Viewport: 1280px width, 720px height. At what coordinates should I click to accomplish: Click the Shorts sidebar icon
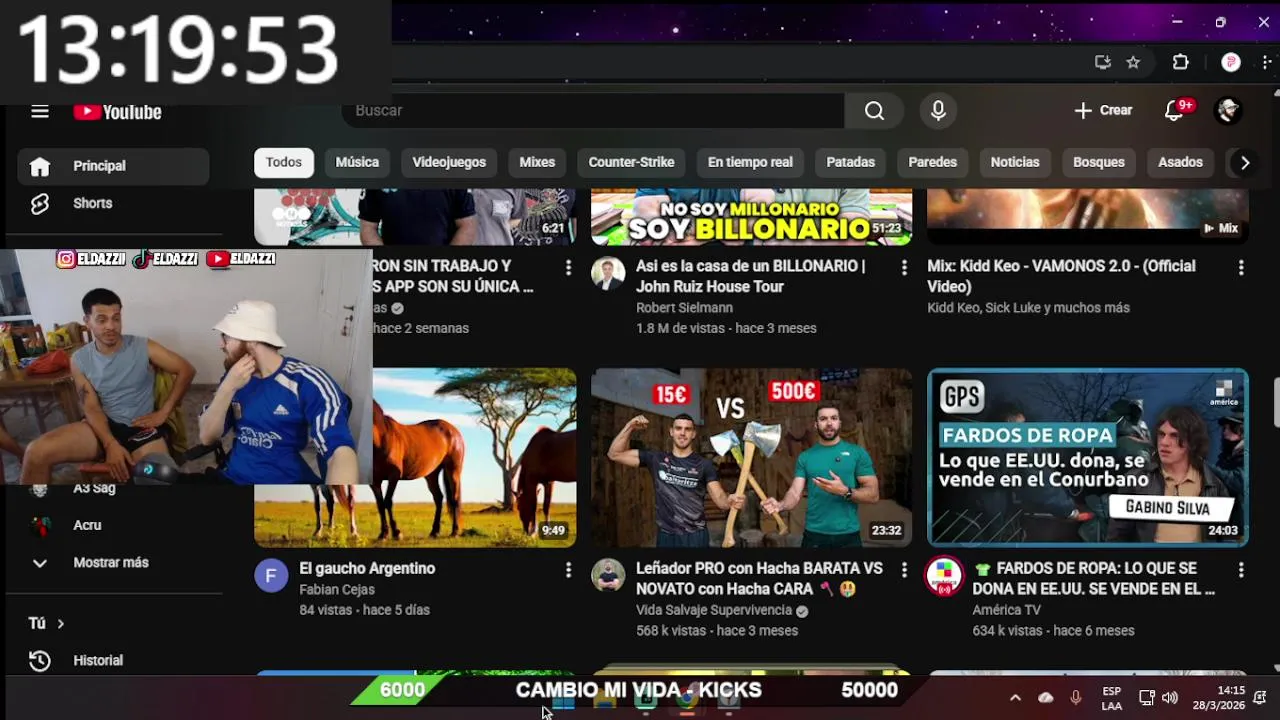(x=40, y=203)
